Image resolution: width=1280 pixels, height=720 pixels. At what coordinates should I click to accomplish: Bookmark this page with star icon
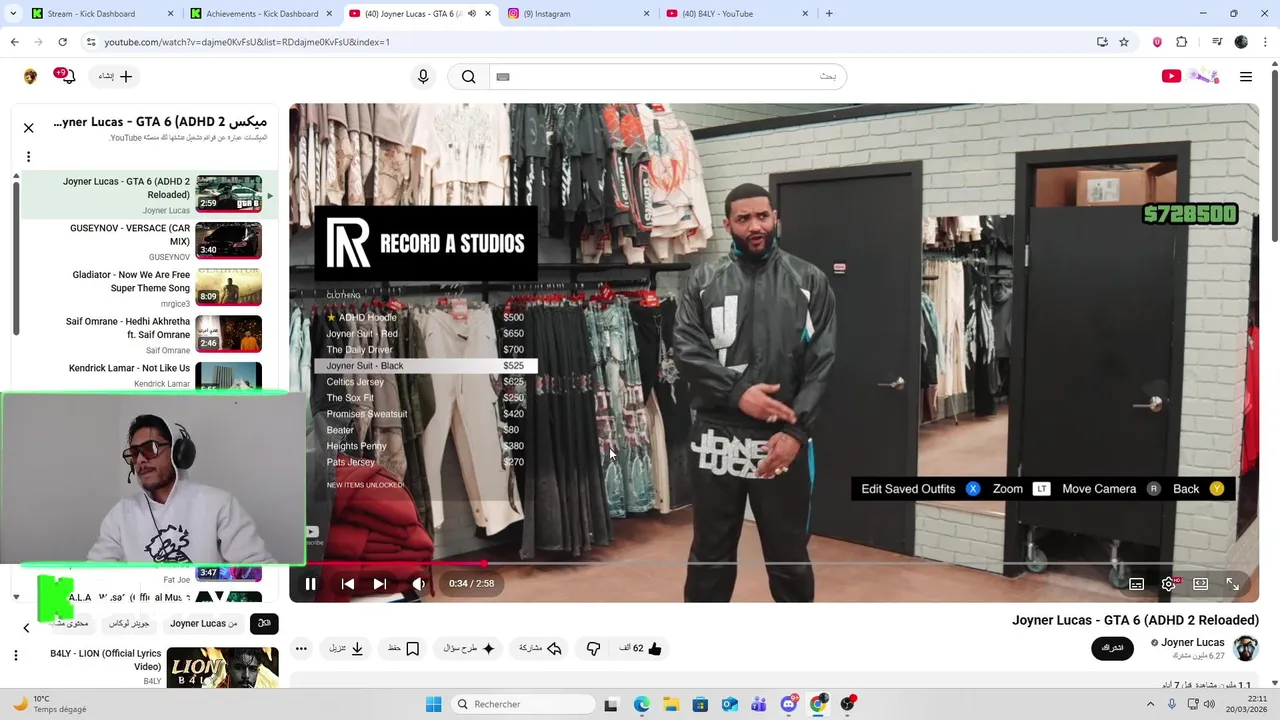1124,42
